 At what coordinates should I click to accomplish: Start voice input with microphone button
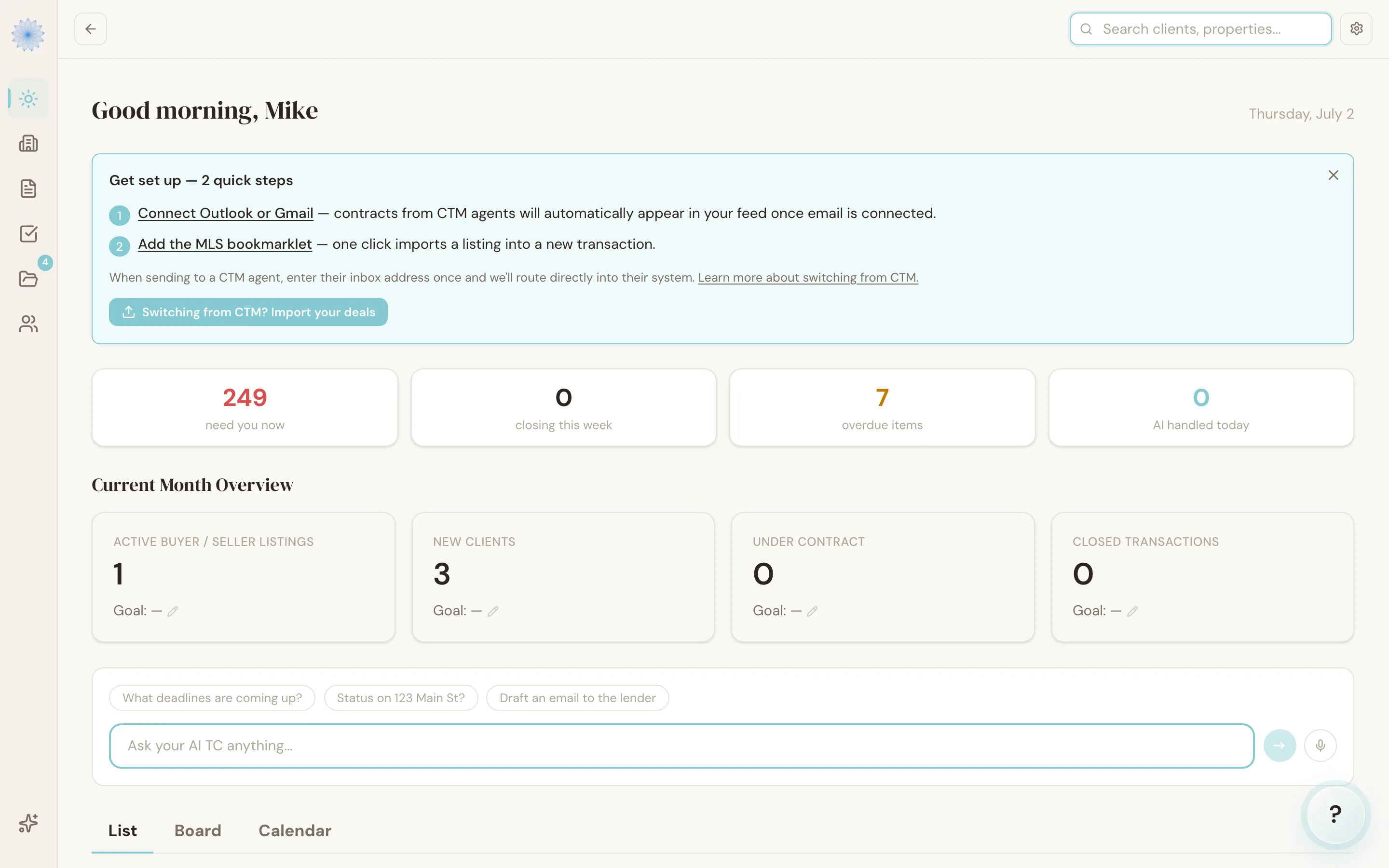click(1320, 746)
